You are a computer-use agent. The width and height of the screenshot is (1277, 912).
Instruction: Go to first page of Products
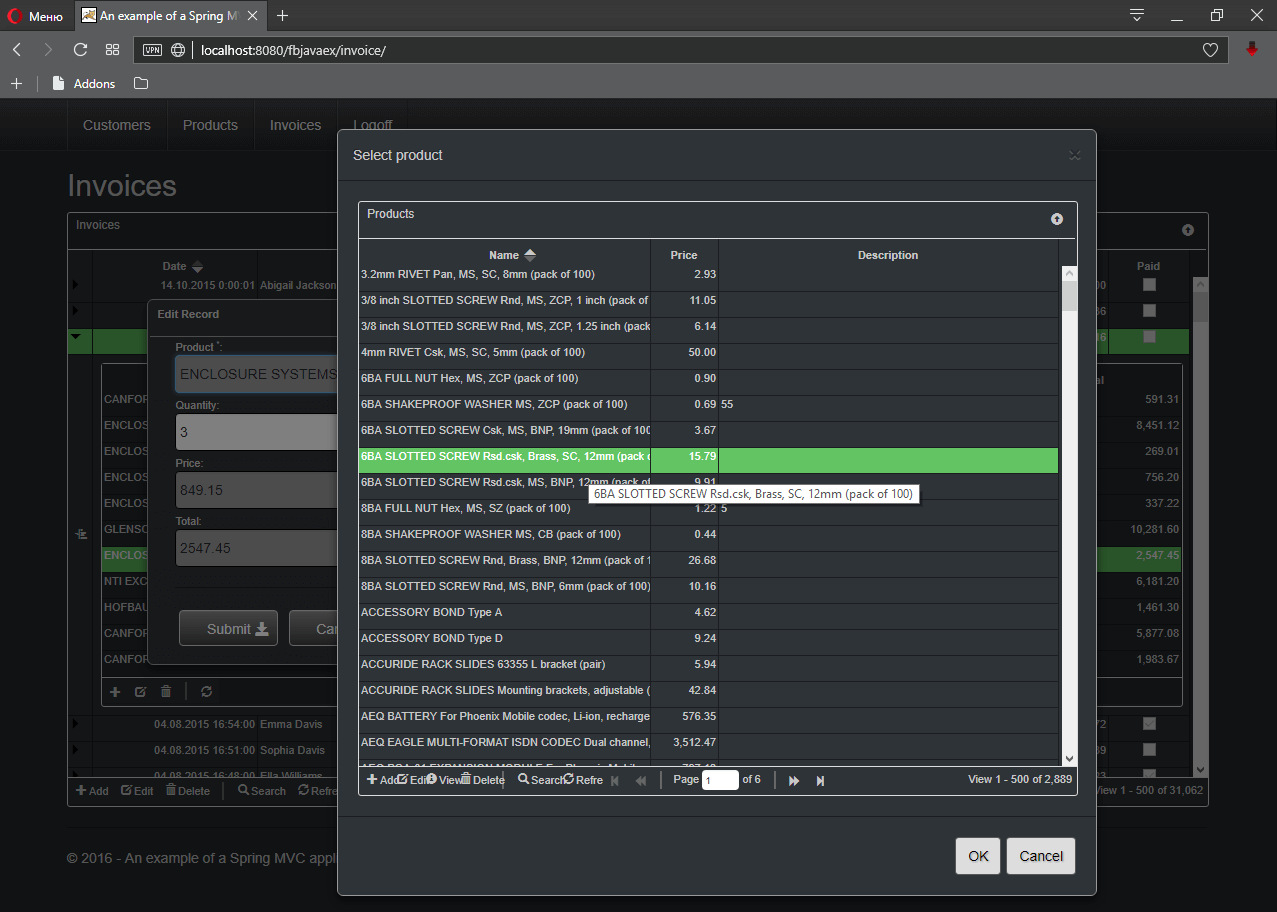pyautogui.click(x=614, y=781)
